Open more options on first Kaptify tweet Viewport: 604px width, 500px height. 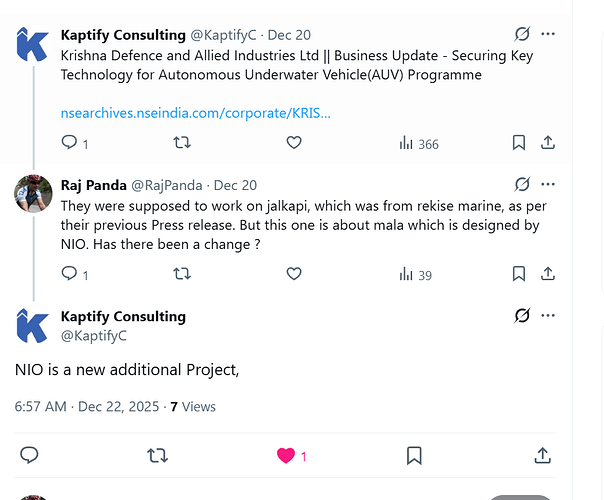[x=548, y=34]
